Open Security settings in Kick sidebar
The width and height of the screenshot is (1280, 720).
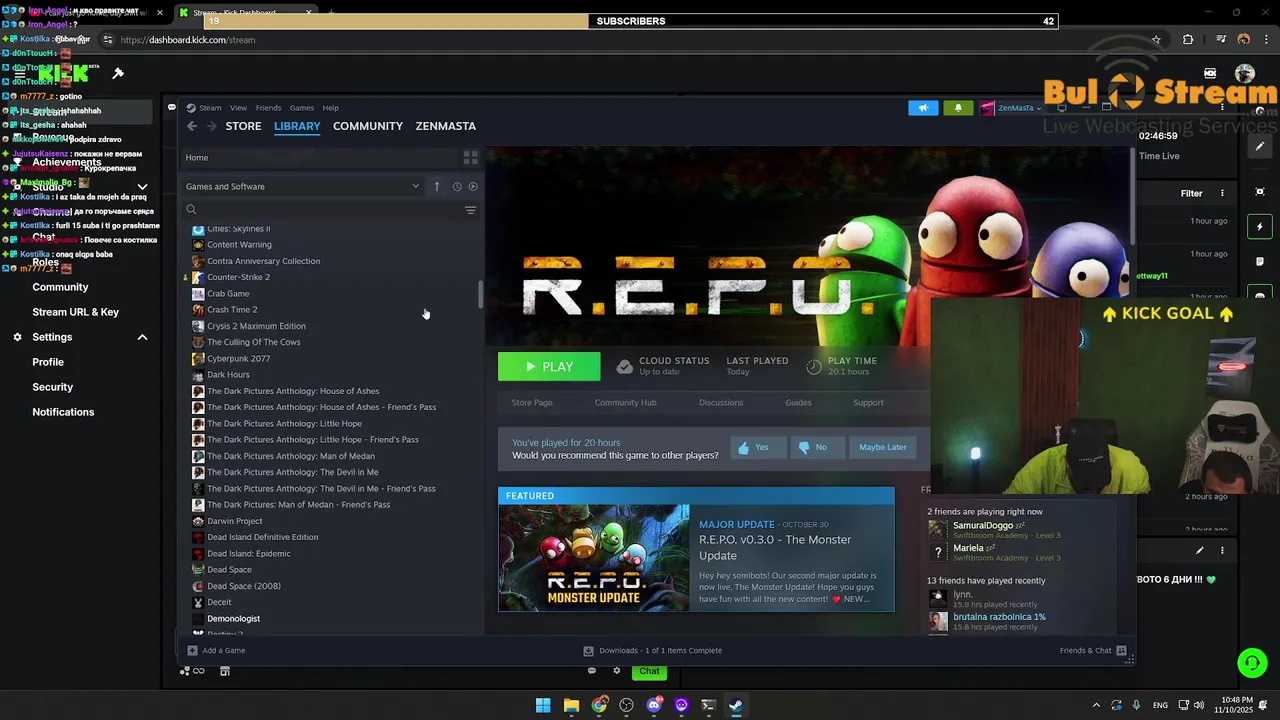(52, 387)
